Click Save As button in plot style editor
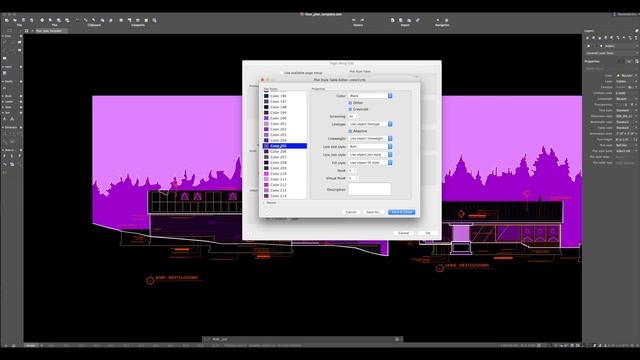The width and height of the screenshot is (640, 360). click(x=373, y=212)
